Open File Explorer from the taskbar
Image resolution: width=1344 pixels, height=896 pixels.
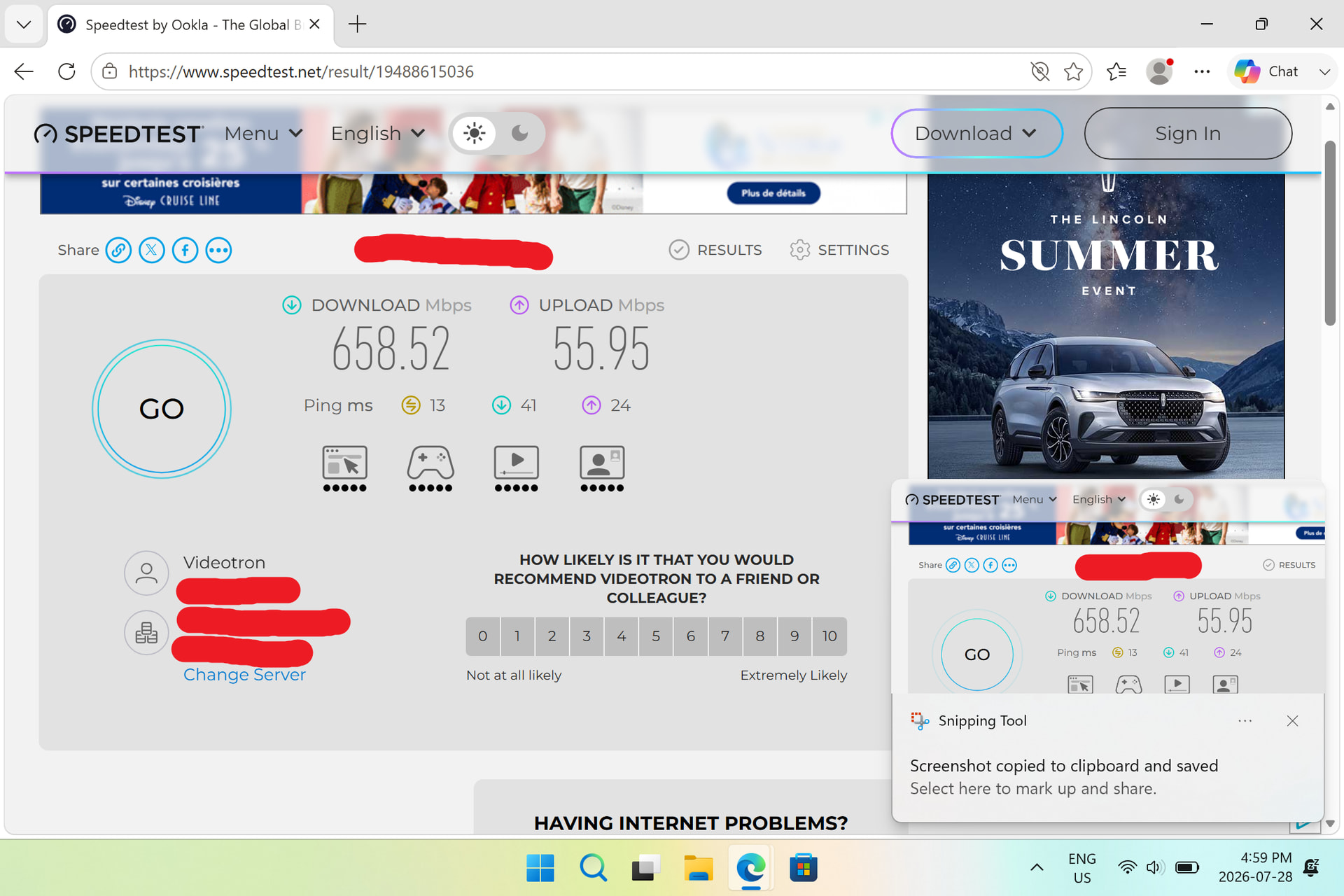tap(698, 868)
